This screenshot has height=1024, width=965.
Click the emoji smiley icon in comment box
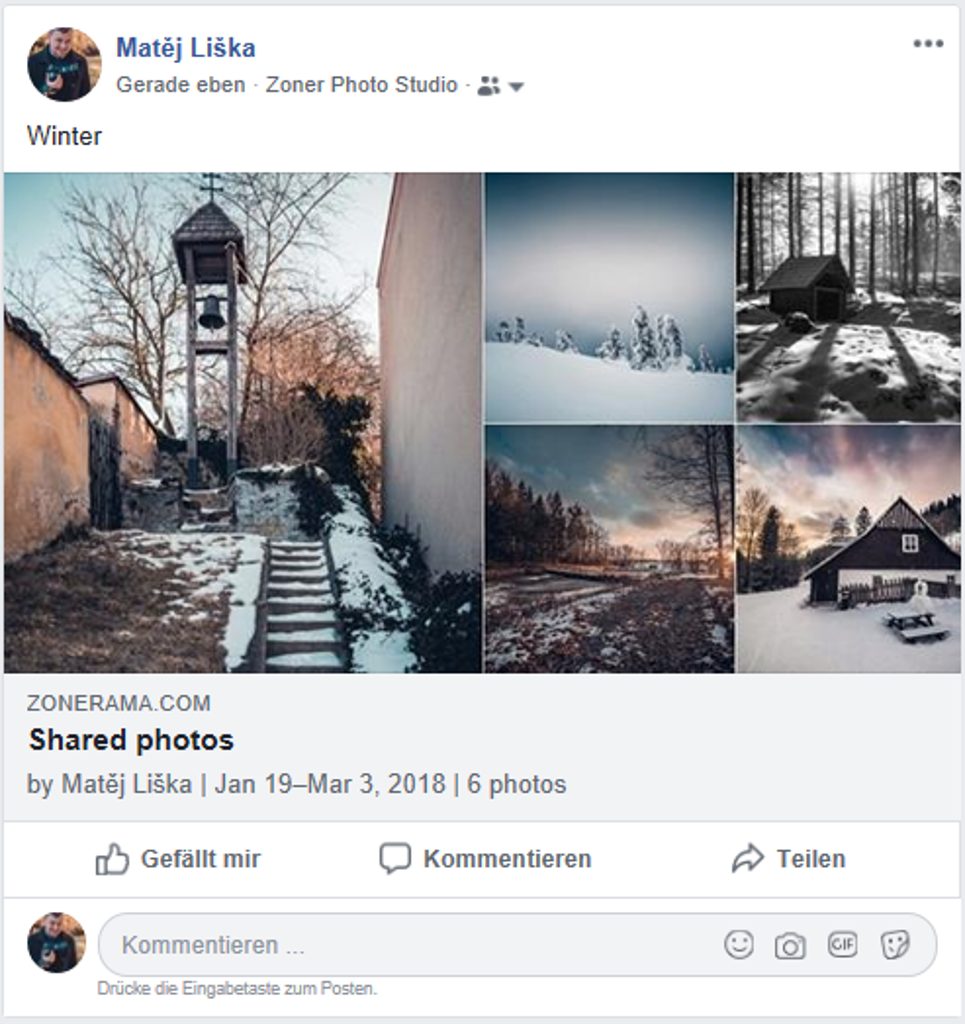pyautogui.click(x=738, y=944)
